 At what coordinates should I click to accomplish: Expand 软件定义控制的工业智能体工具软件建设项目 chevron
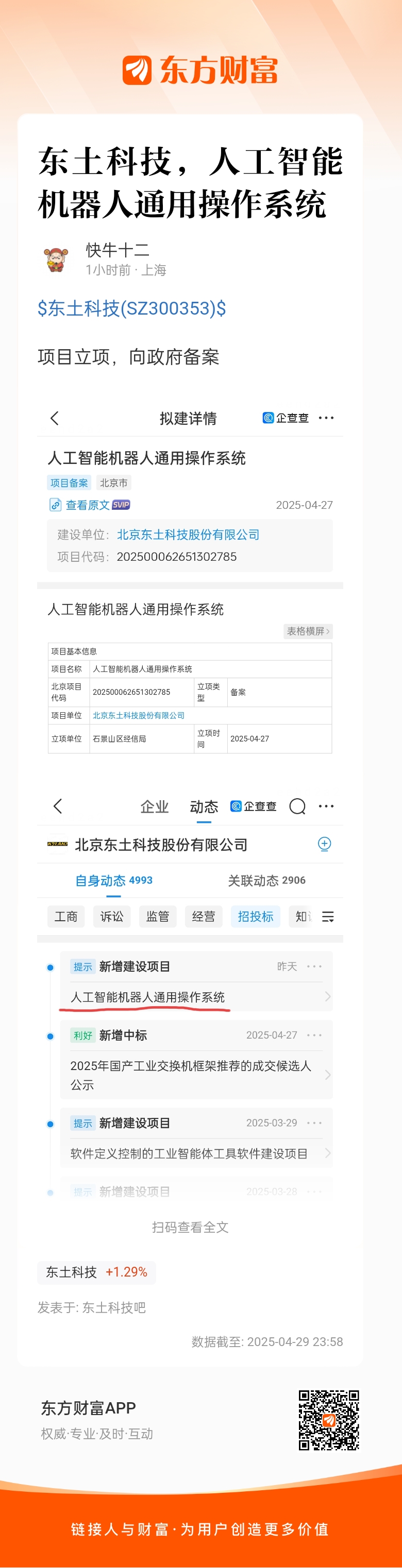(328, 1153)
